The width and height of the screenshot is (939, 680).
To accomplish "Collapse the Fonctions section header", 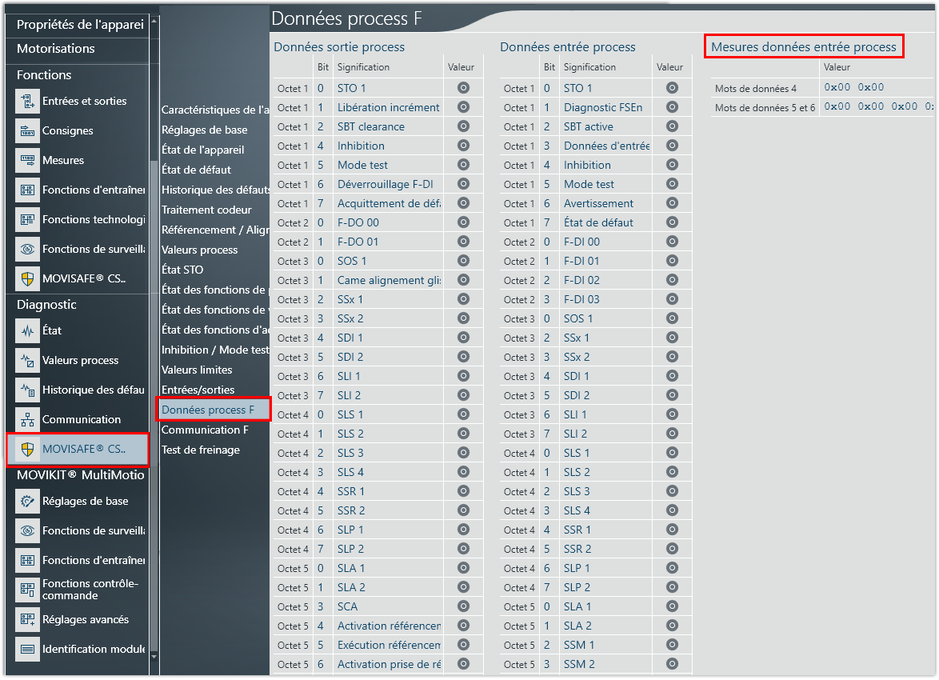I will (x=44, y=75).
